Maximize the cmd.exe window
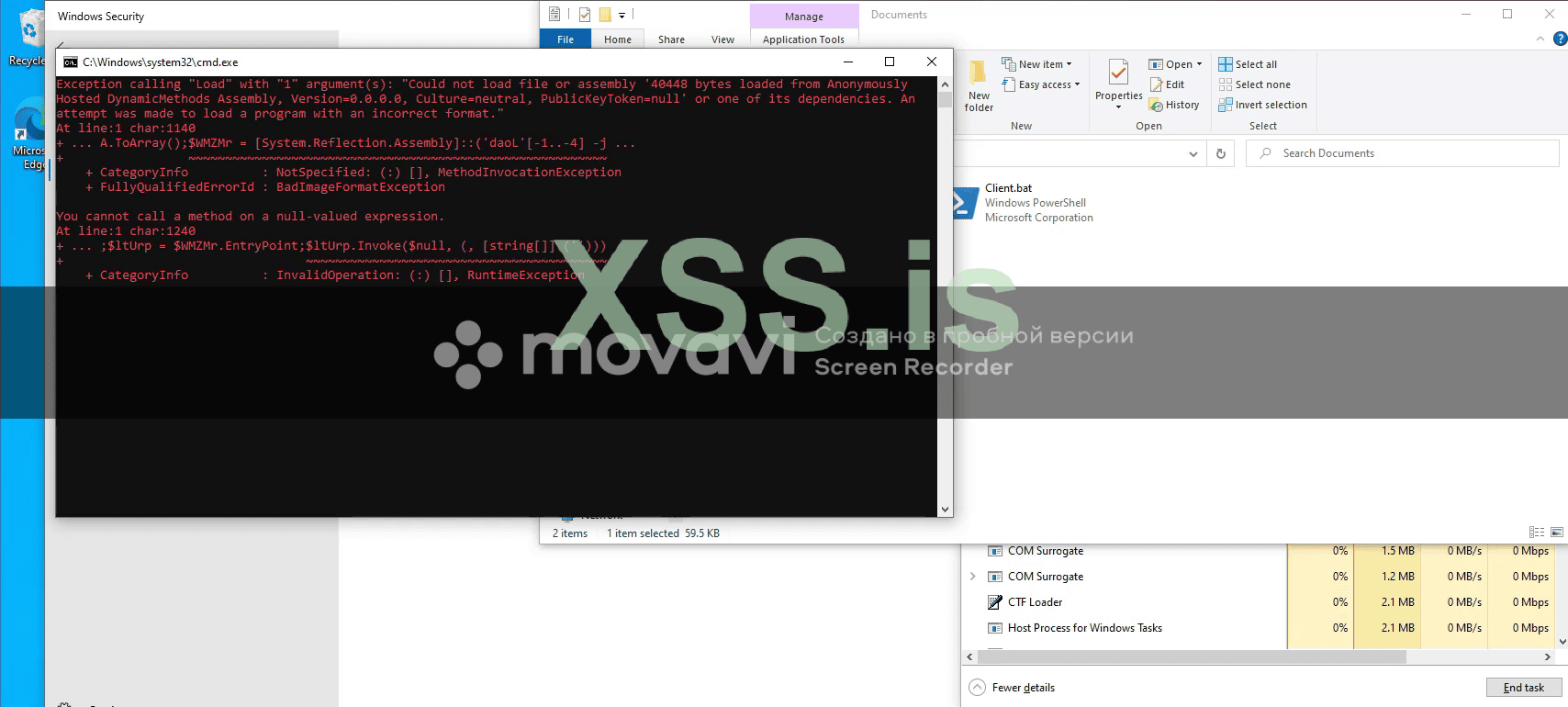 click(x=889, y=62)
